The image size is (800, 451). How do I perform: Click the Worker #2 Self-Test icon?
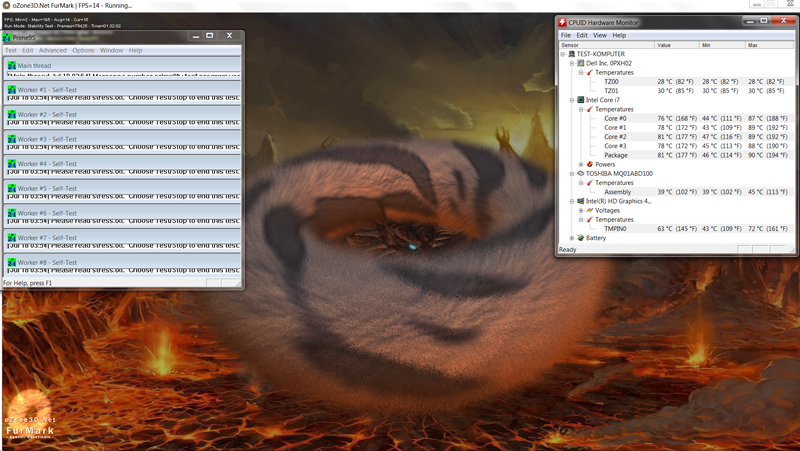tap(12, 114)
